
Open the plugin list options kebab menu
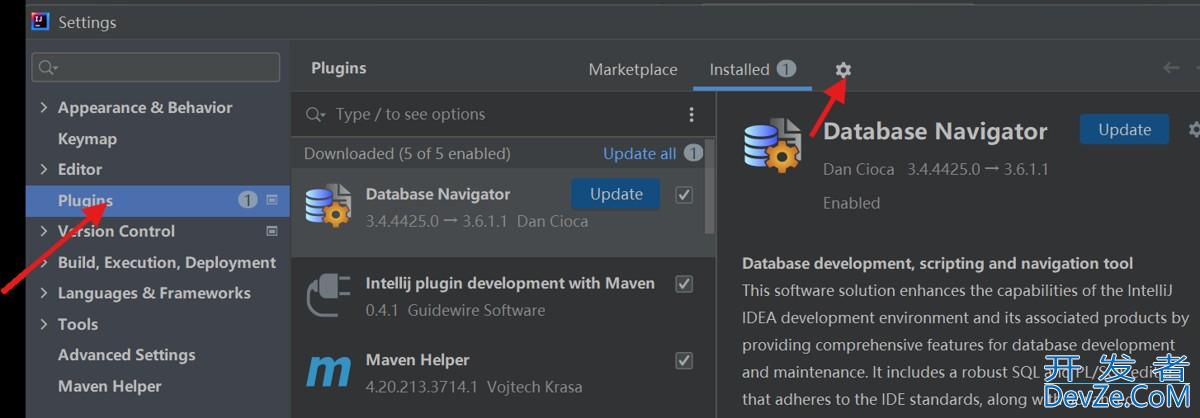[x=691, y=115]
